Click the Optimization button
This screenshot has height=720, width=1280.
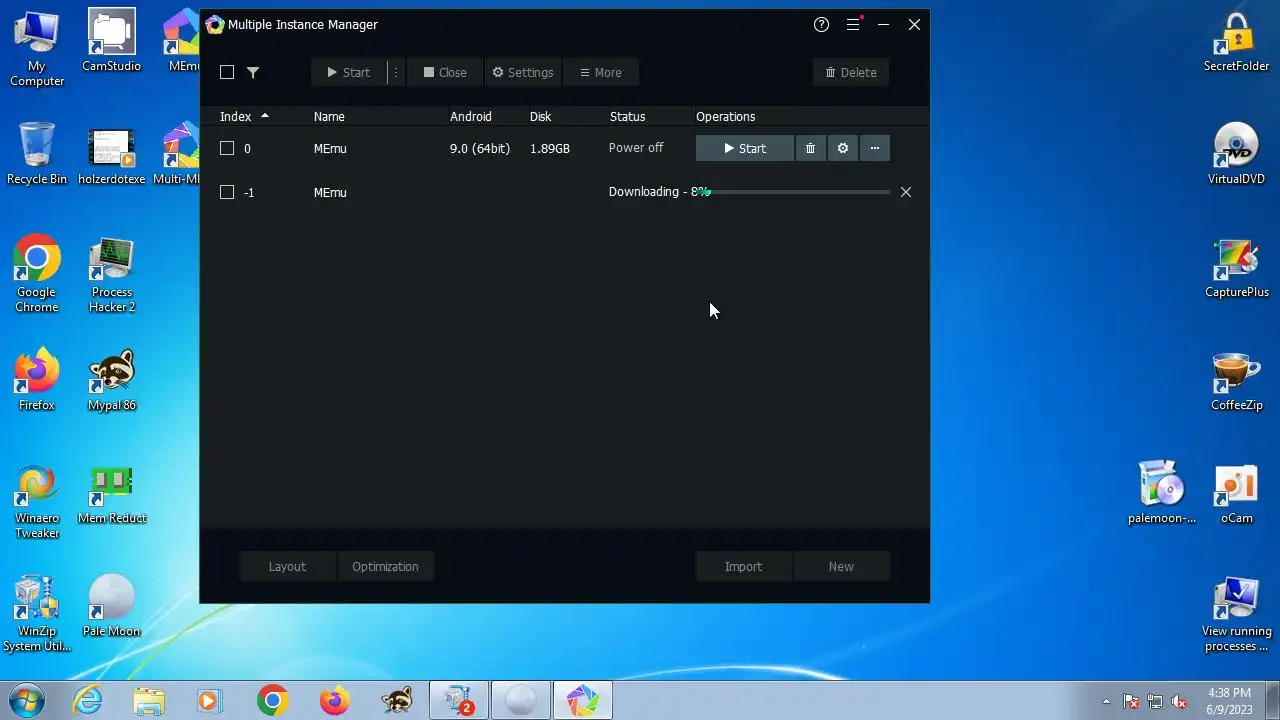[x=385, y=566]
